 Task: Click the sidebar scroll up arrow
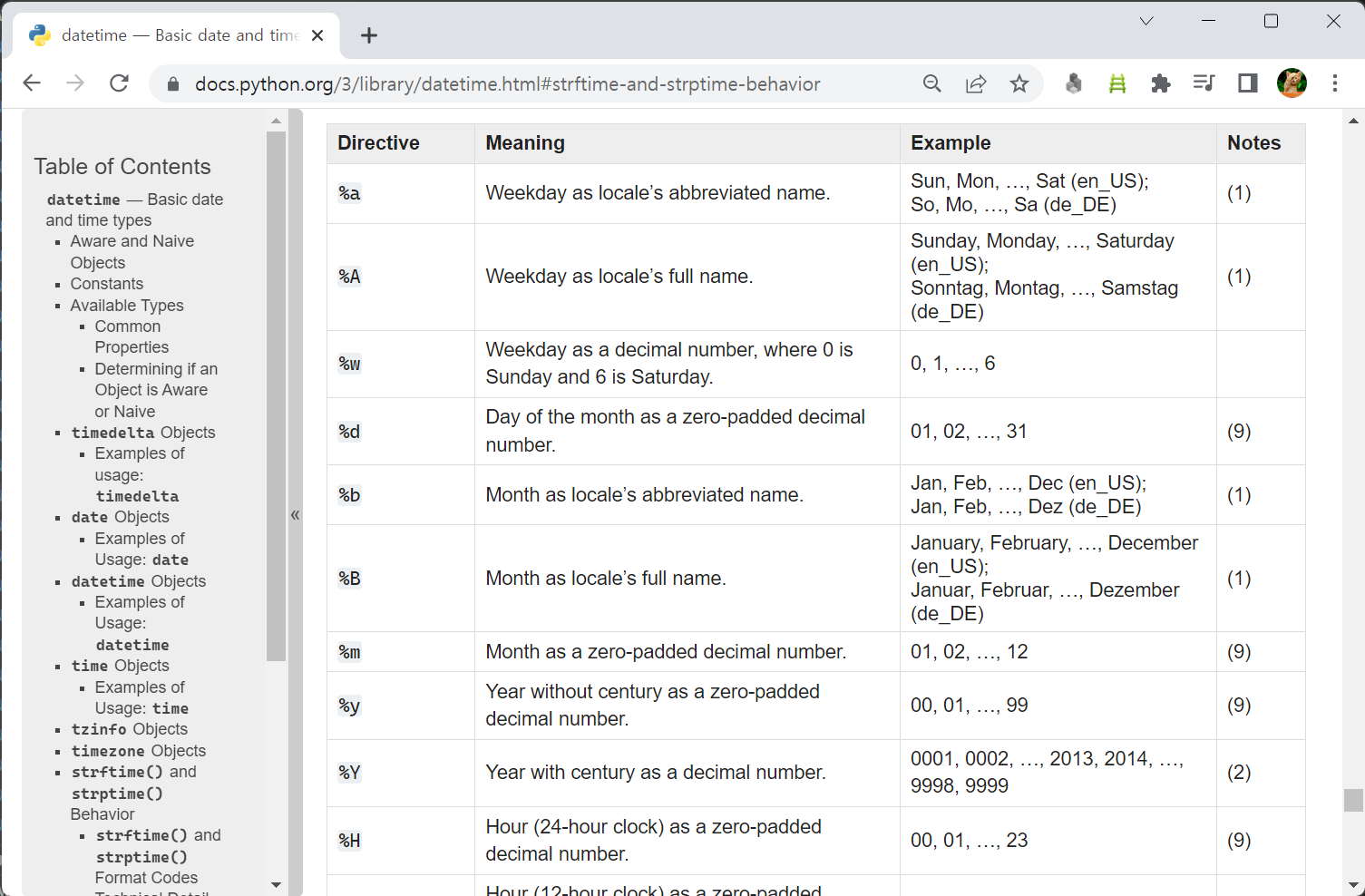pyautogui.click(x=276, y=121)
